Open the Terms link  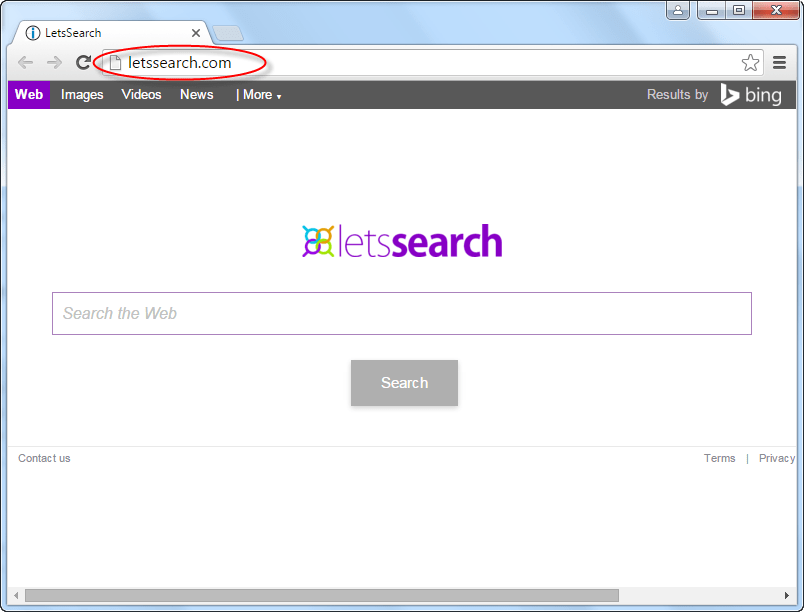[719, 458]
